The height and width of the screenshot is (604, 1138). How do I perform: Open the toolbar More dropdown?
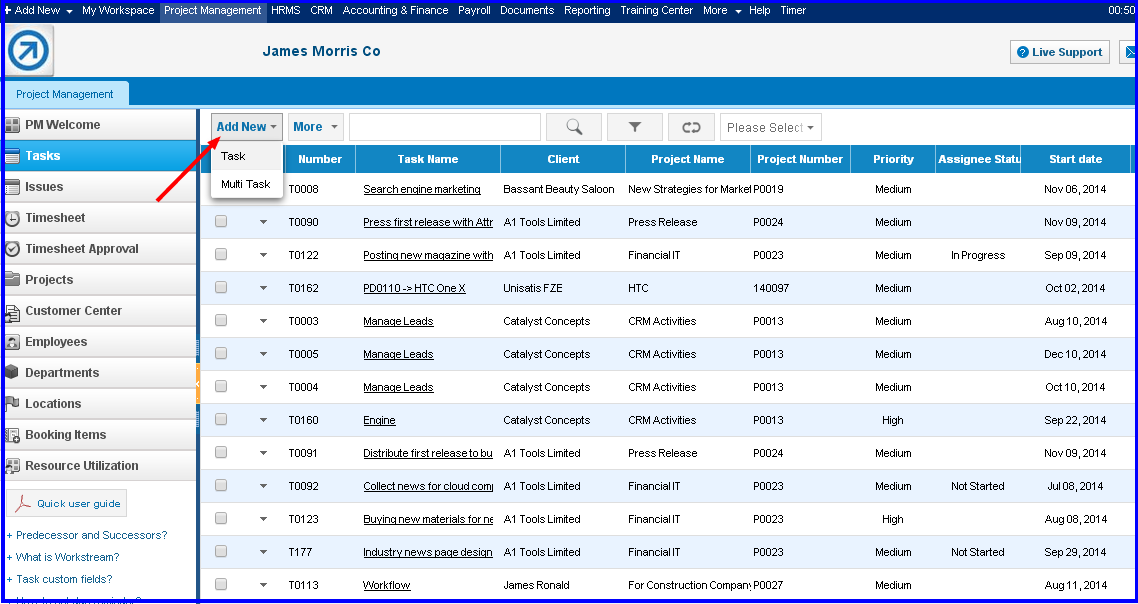click(x=316, y=127)
